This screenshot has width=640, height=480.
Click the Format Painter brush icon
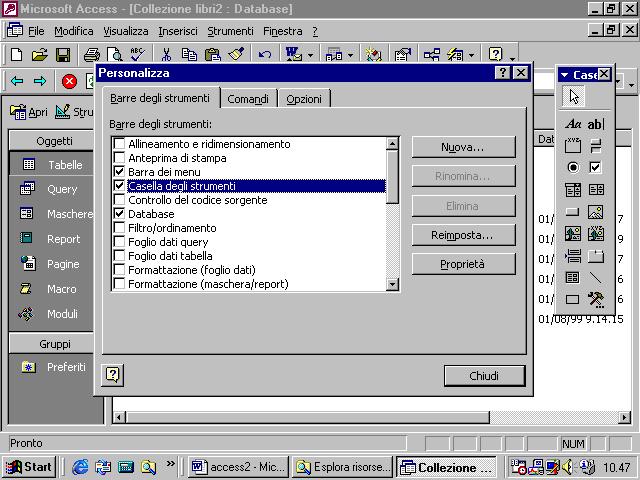click(236, 55)
